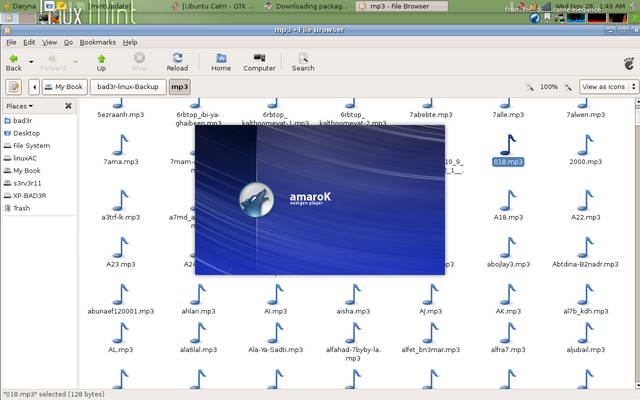Open the Search tool
The image size is (640, 400).
point(303,62)
